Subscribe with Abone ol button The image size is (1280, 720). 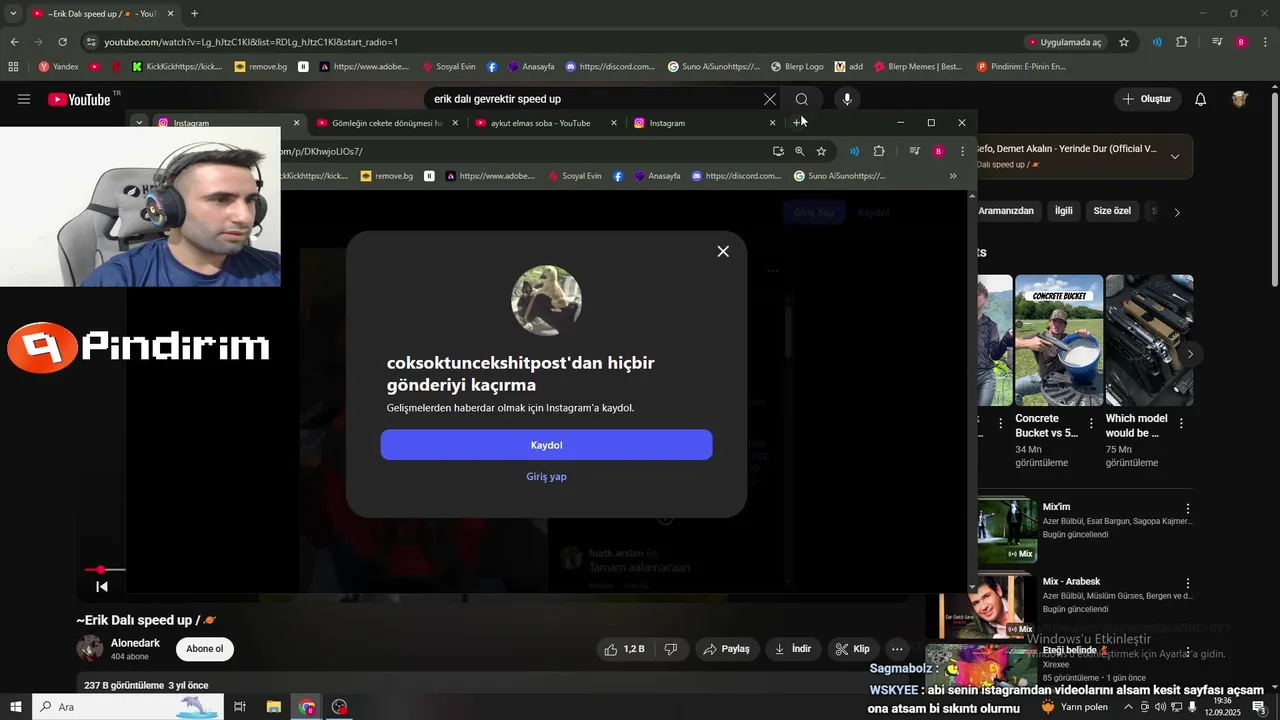point(205,649)
